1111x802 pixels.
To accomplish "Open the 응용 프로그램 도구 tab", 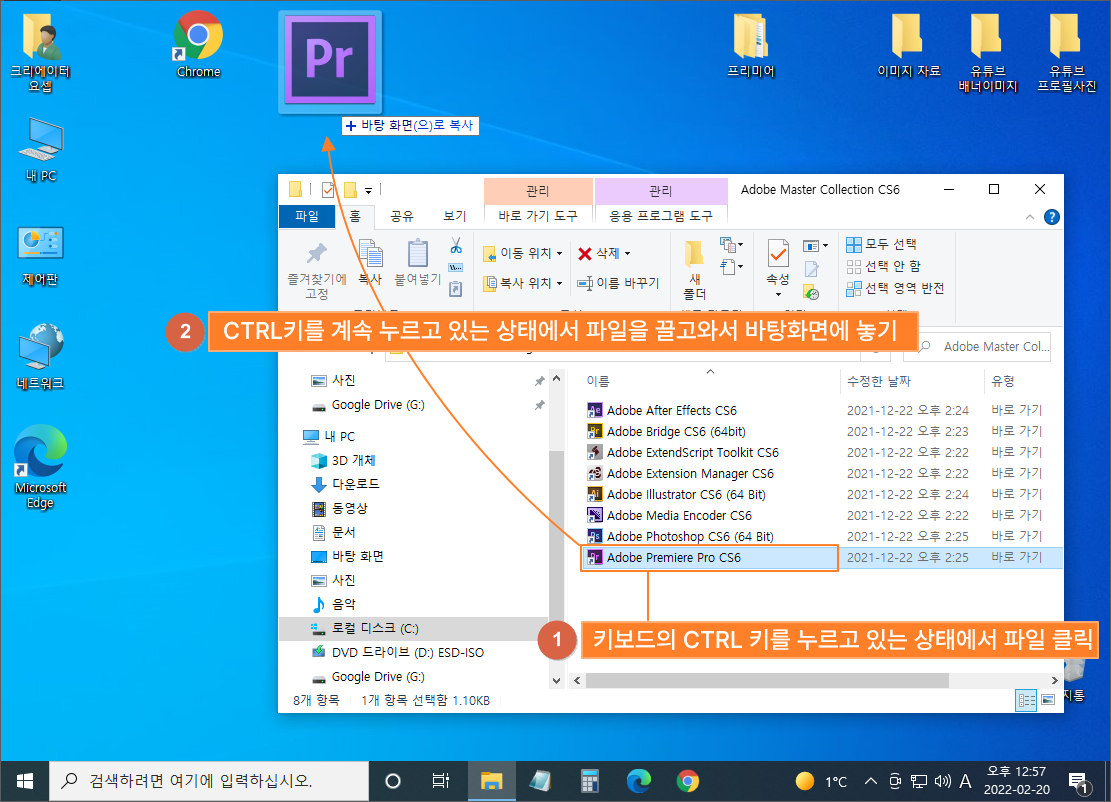I will [x=660, y=216].
